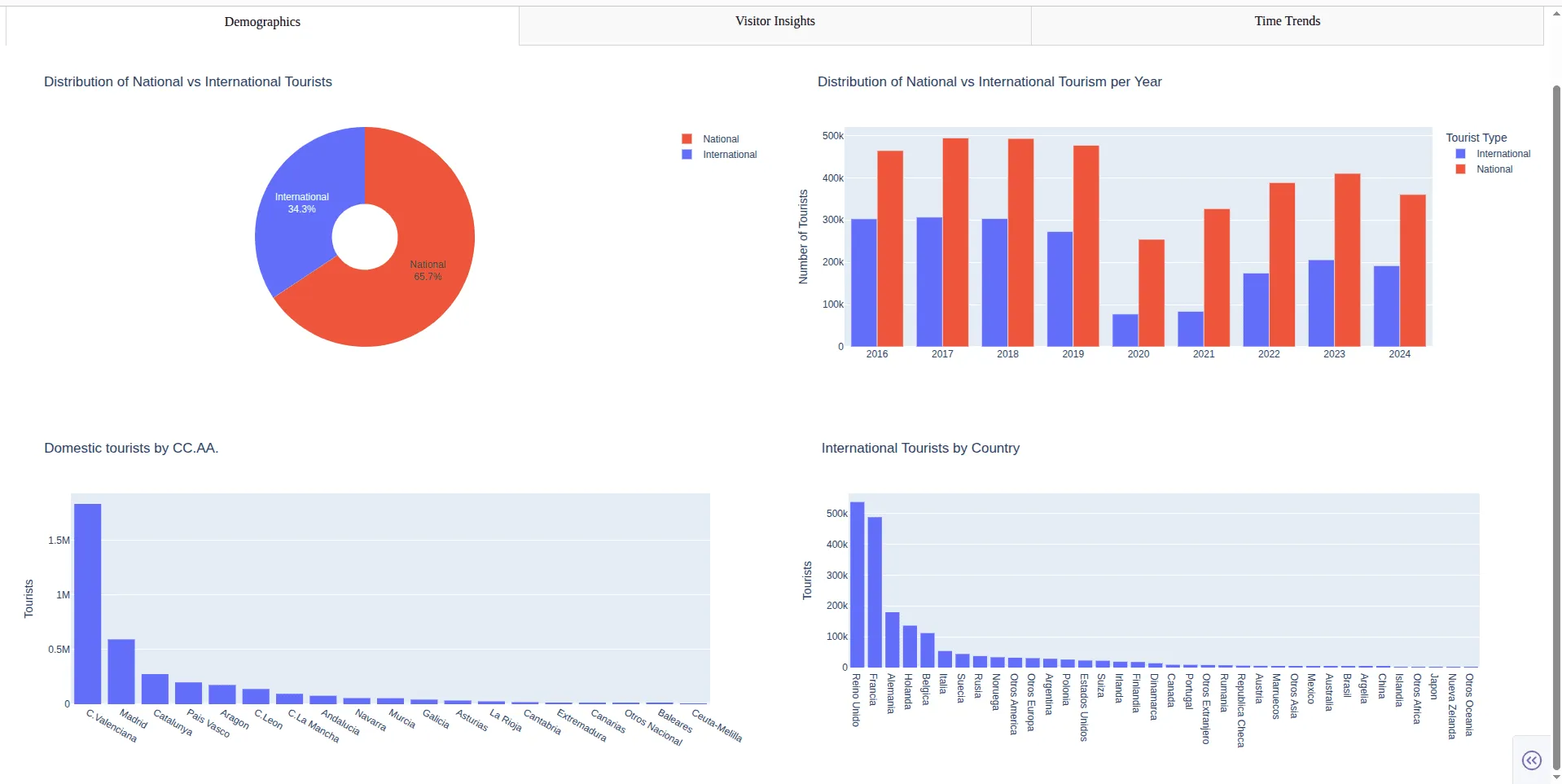Click the C.Valenciana bar in domestic chart
The width and height of the screenshot is (1562, 784).
click(88, 604)
